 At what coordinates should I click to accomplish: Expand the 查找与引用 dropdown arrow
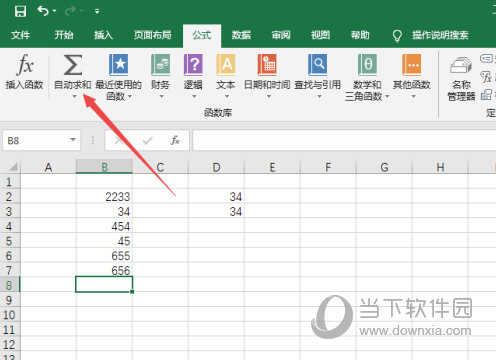[319, 96]
